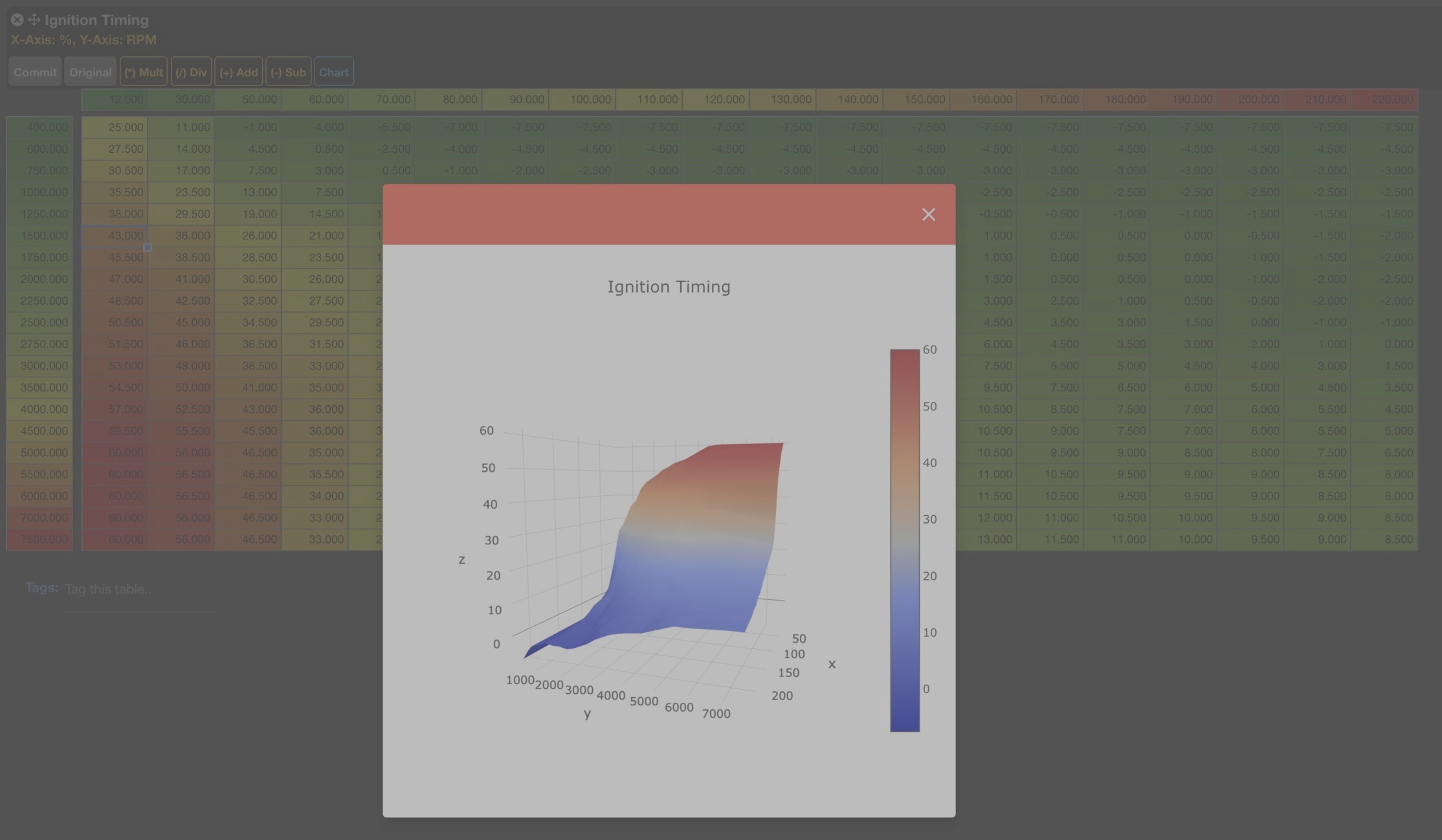This screenshot has width=1442, height=840.
Task: Click cell 38.000 in row 1250.000
Action: coord(115,214)
